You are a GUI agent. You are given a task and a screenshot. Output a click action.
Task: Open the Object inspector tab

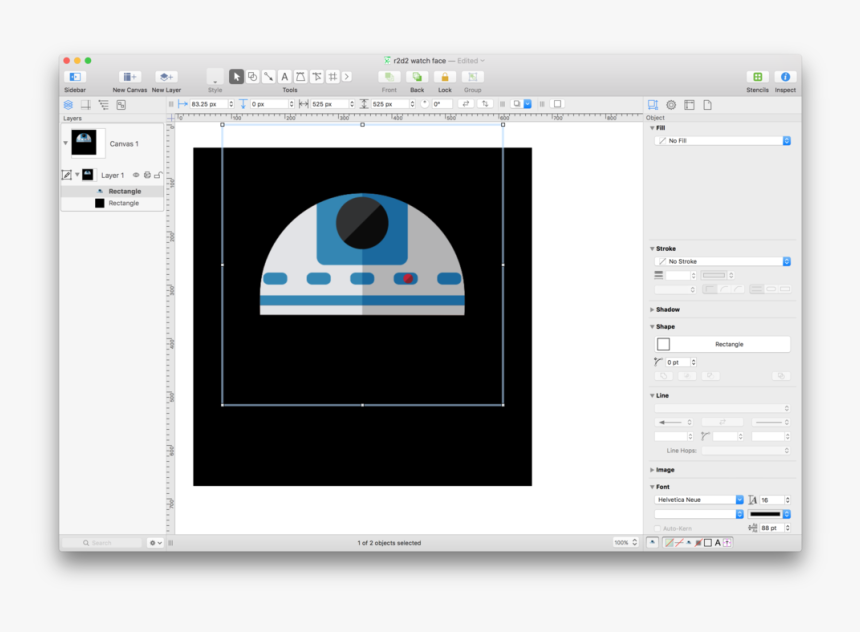[653, 105]
